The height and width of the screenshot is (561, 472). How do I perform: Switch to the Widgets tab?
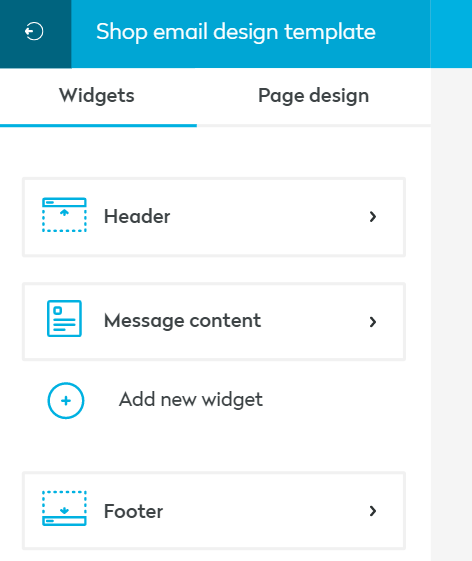coord(97,96)
